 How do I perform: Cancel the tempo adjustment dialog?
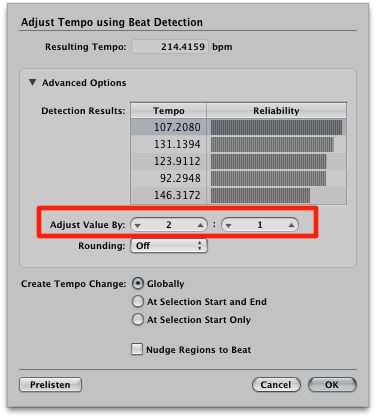(x=276, y=385)
